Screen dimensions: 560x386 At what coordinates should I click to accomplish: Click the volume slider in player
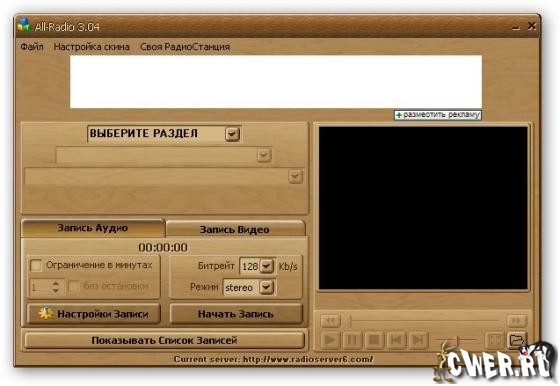(x=457, y=340)
